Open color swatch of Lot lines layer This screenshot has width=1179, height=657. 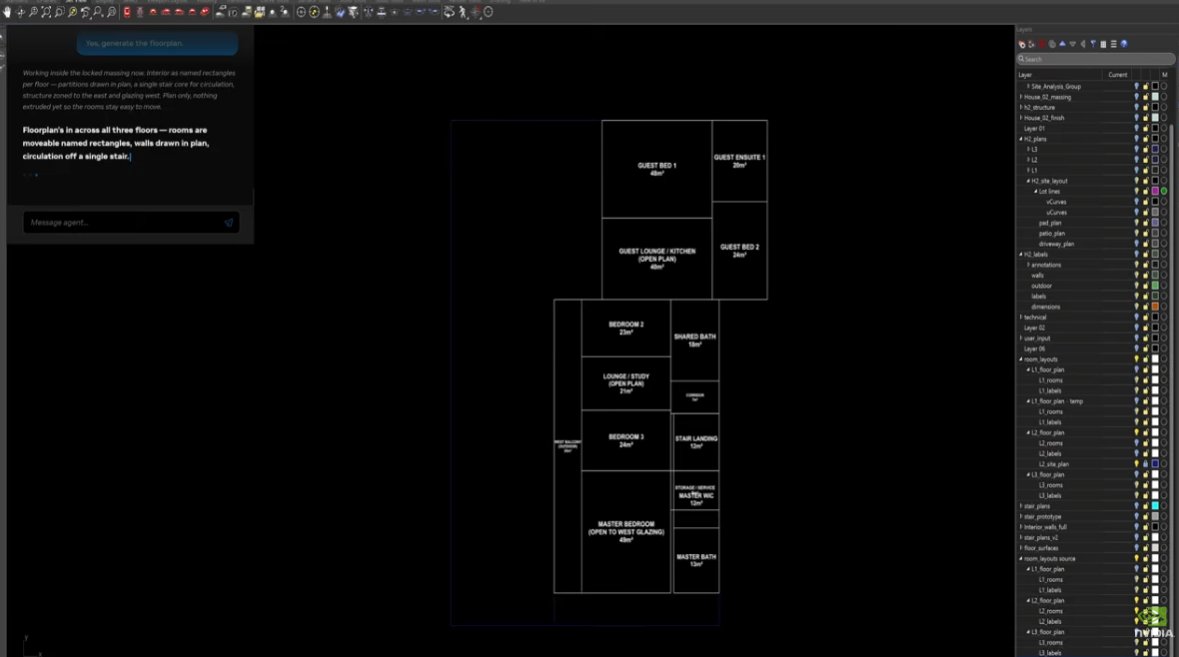click(1155, 192)
